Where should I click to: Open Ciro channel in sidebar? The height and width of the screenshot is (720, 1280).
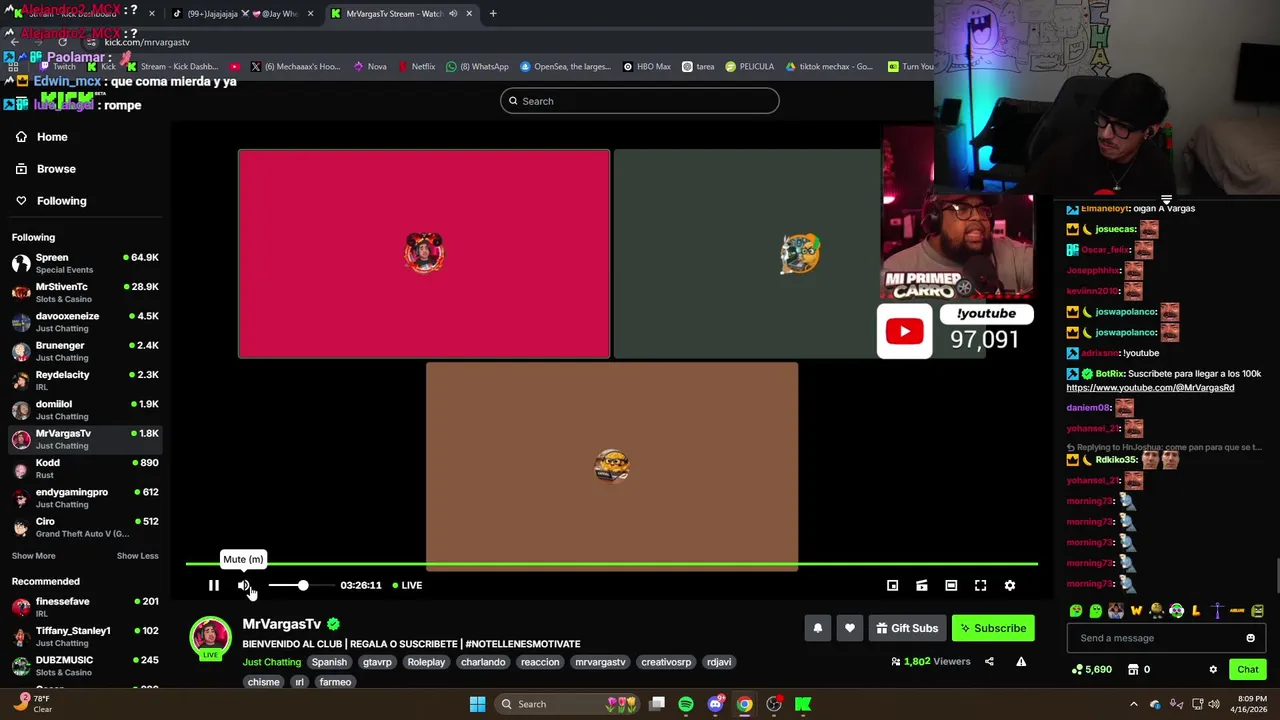click(85, 527)
